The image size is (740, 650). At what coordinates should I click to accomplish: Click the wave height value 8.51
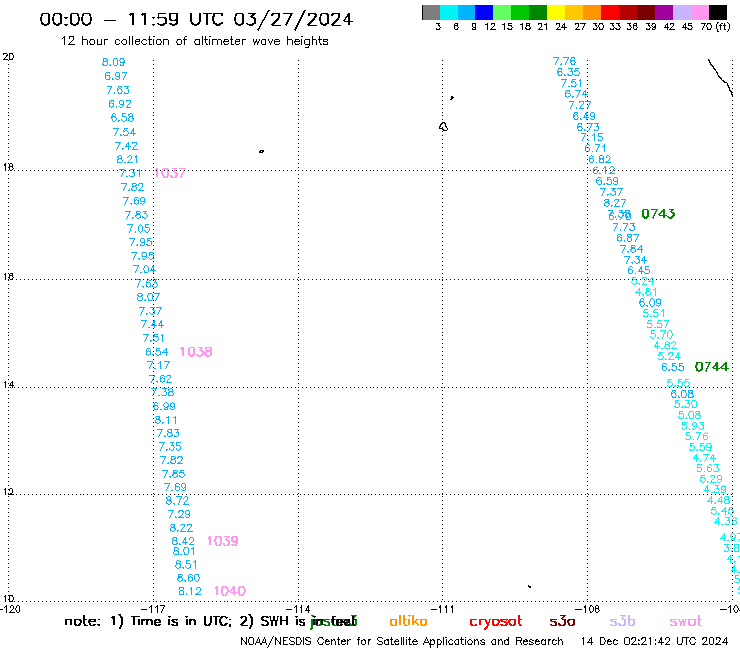click(x=186, y=565)
